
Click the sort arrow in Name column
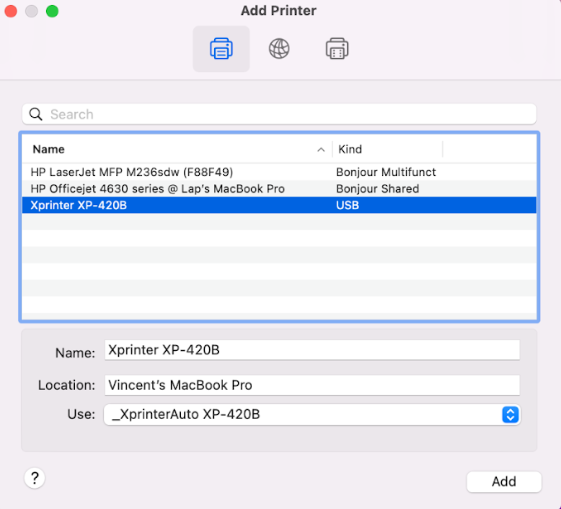coord(321,150)
